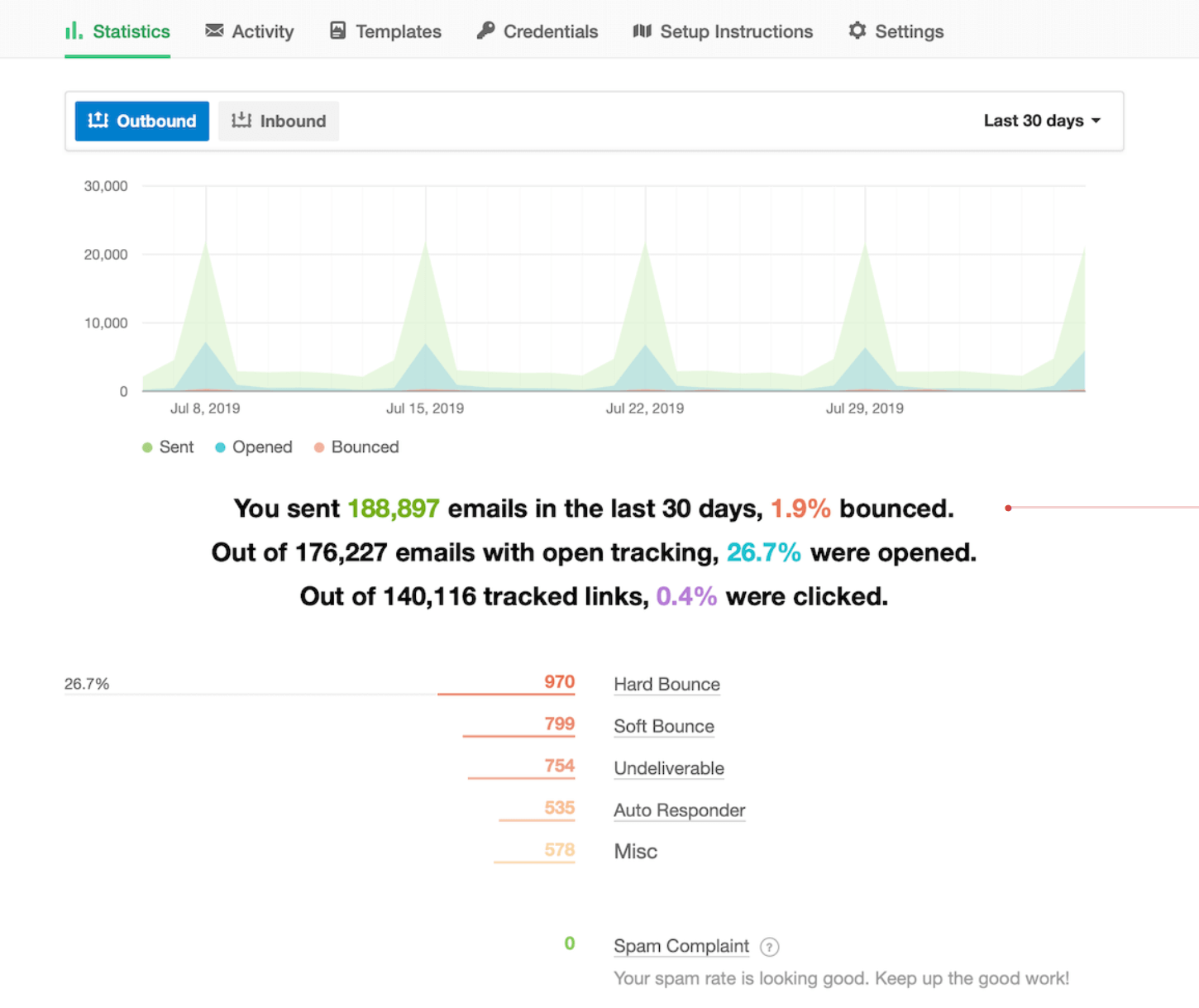Hide the Bounced series via its legend dot
The height and width of the screenshot is (1008, 1199).
(318, 447)
